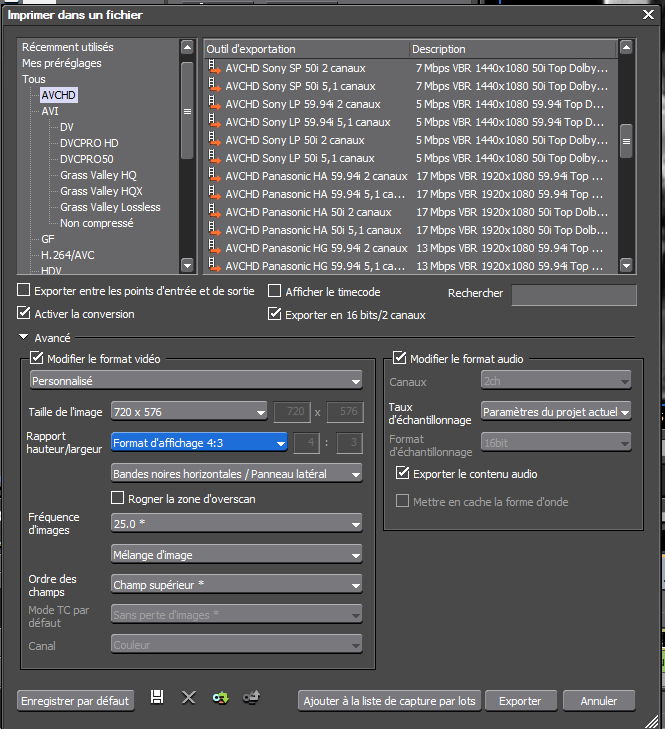665x729 pixels.
Task: Click the delete preset X icon
Action: click(x=188, y=697)
